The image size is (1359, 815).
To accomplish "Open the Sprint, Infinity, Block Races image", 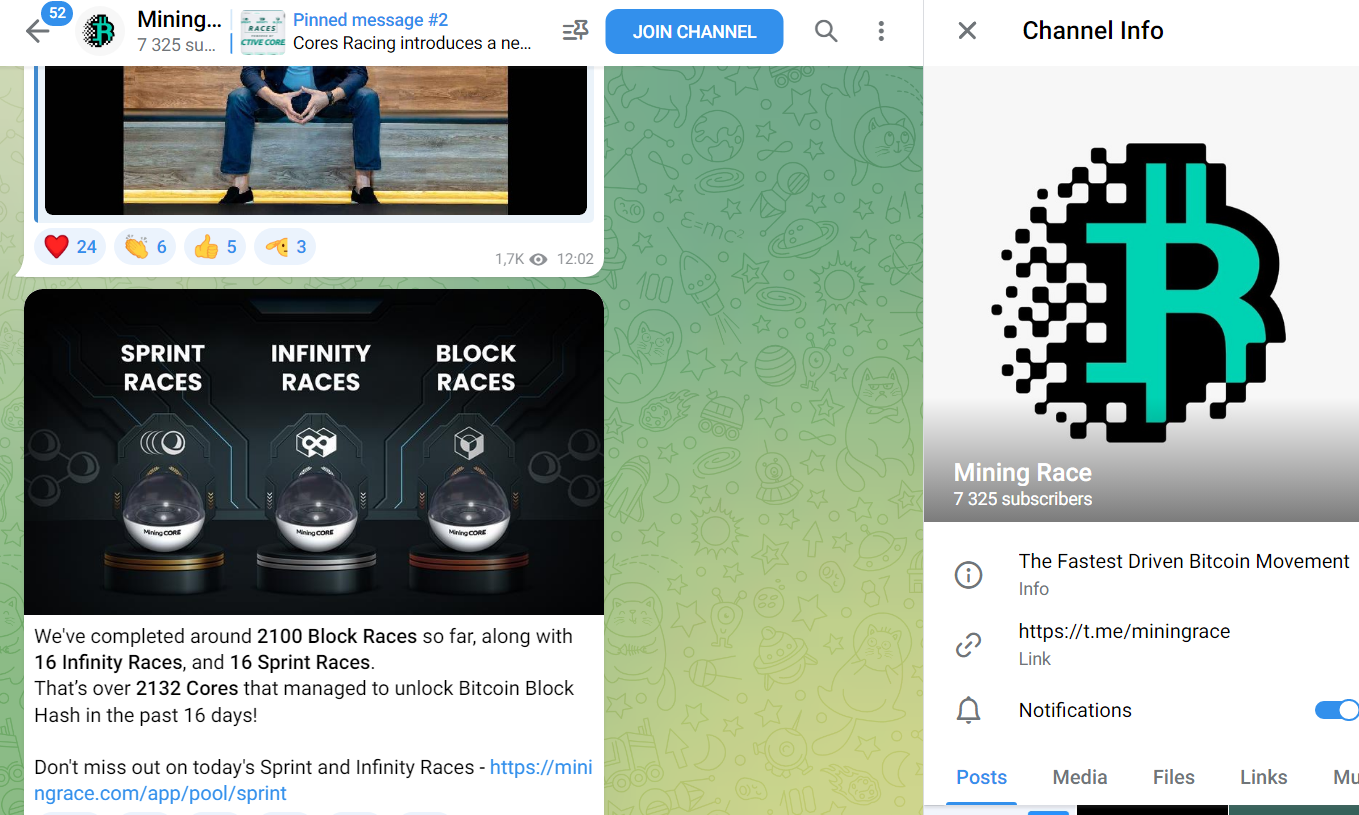I will pyautogui.click(x=314, y=452).
